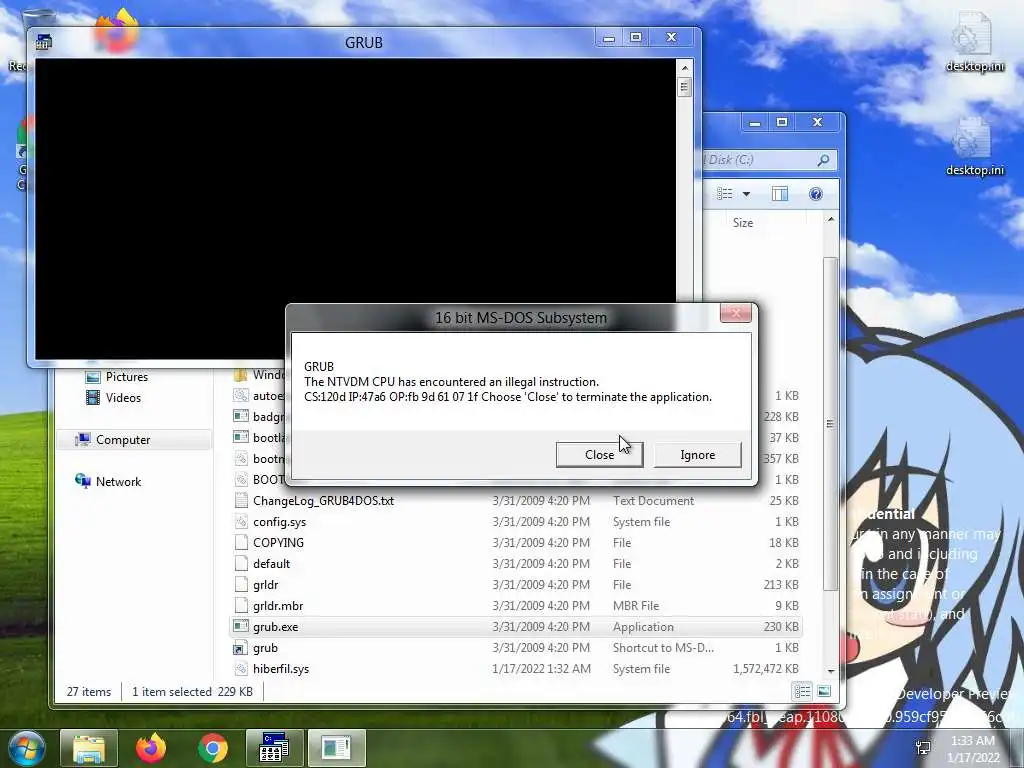Click the Explorer file list scroll down arrow

pos(831,671)
